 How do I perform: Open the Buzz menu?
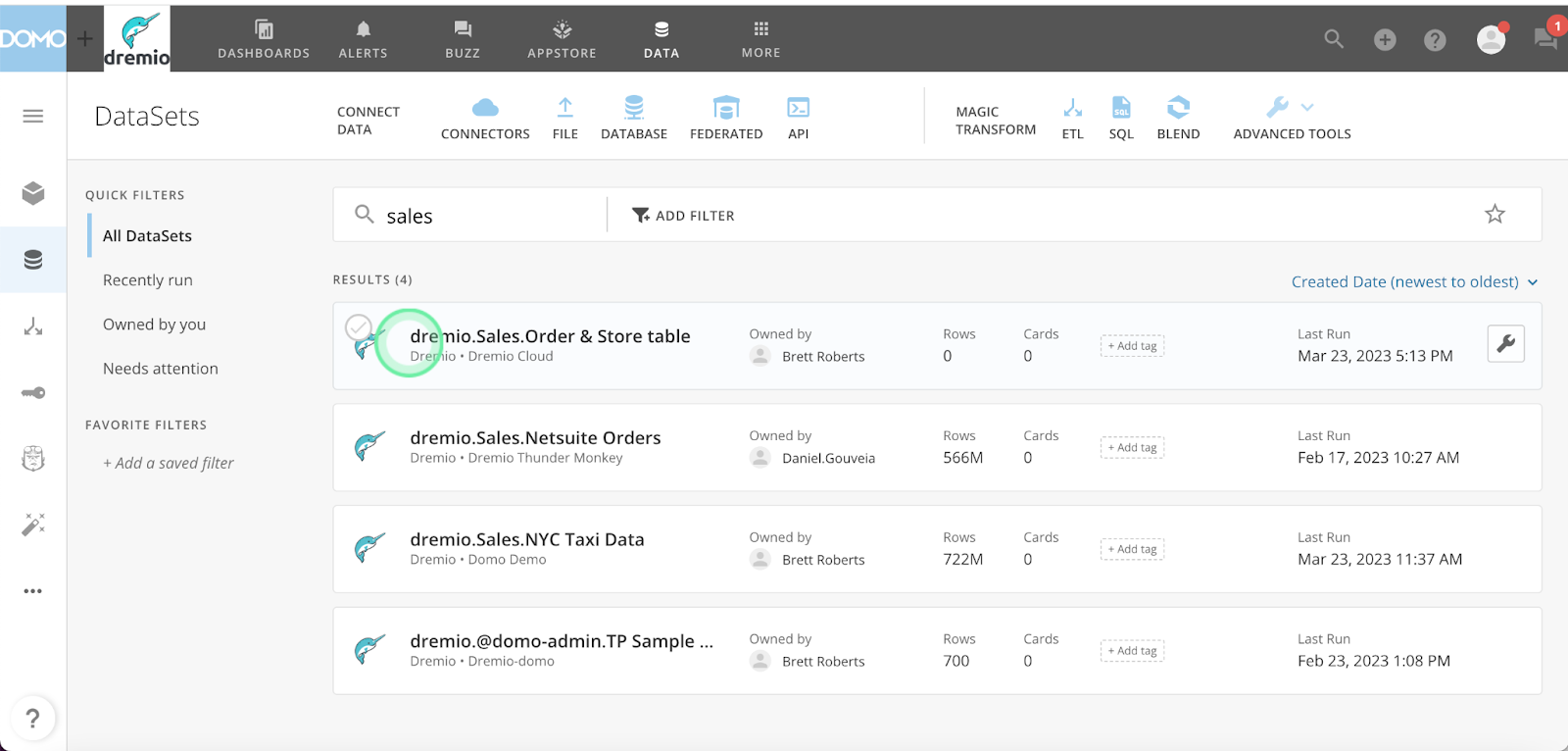click(x=463, y=39)
